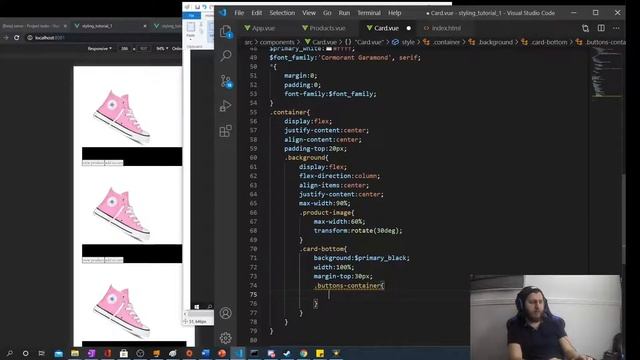Image resolution: width=640 pixels, height=360 pixels.
Task: Open the Selection menu
Action: point(282,13)
